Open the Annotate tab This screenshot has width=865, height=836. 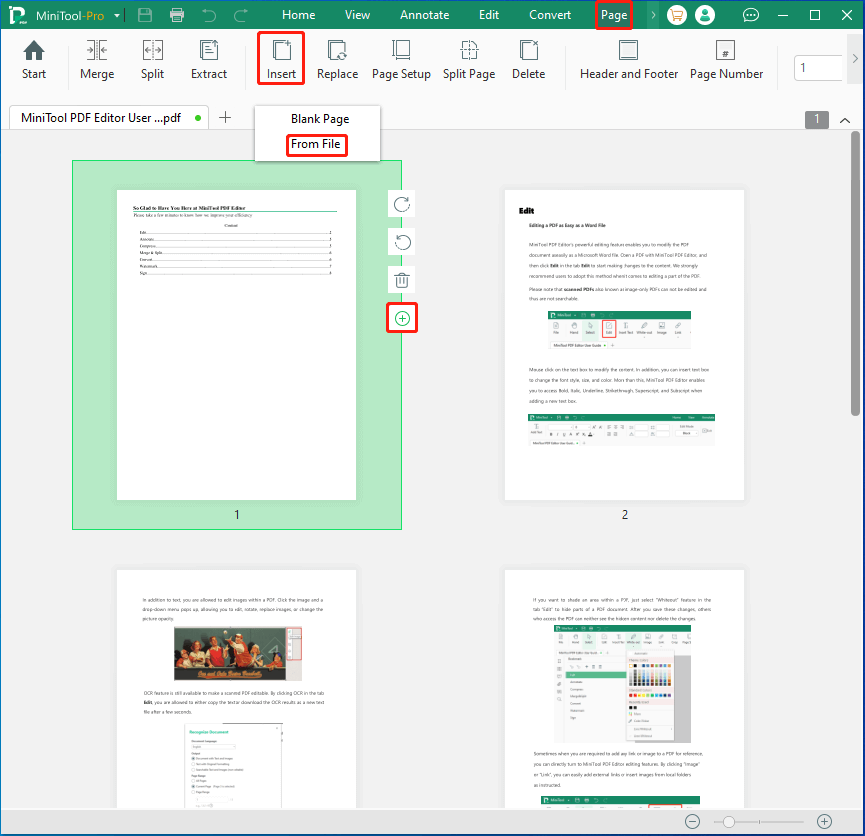(x=424, y=15)
